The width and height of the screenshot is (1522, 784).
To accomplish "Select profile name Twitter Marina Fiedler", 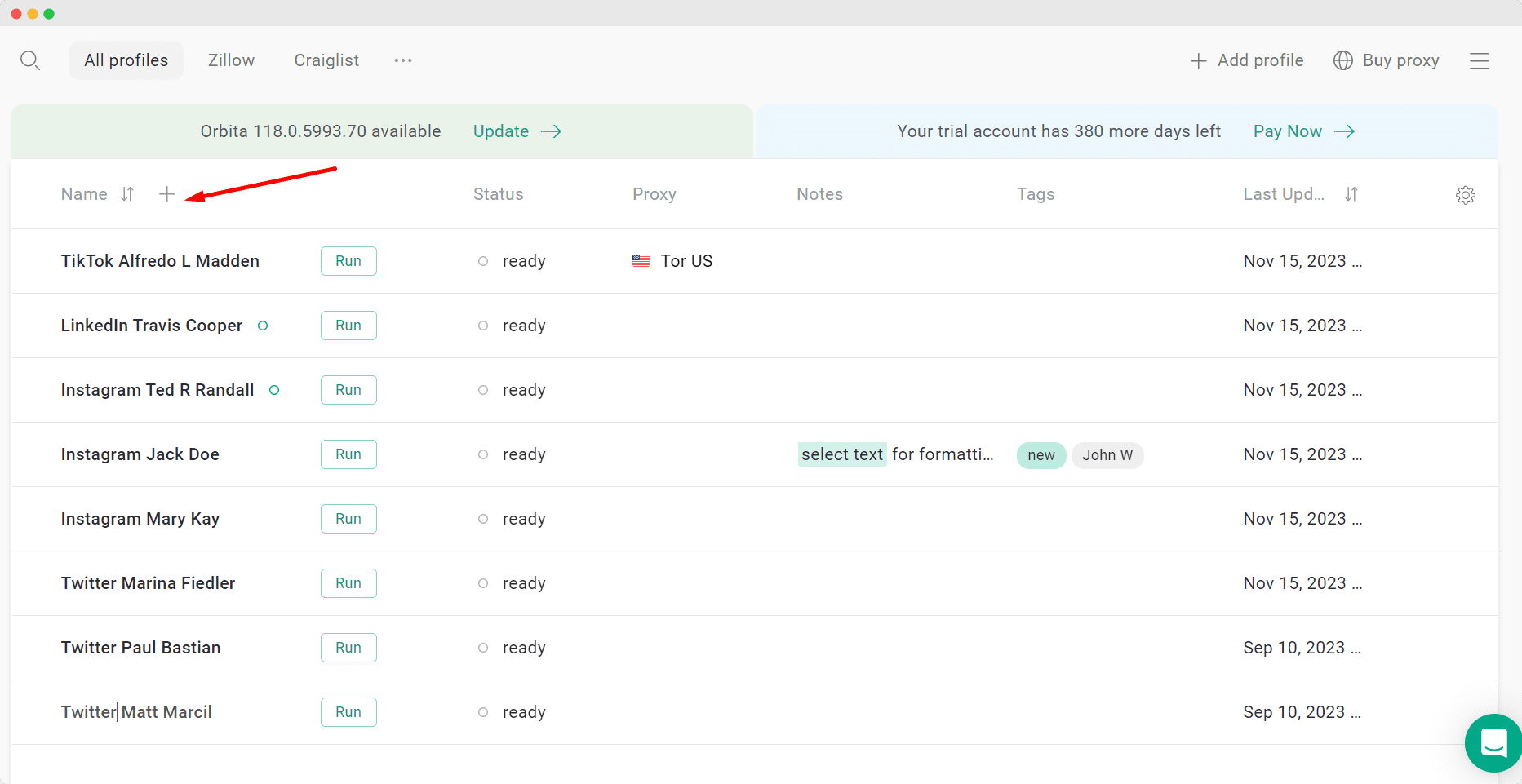I will click(x=148, y=583).
